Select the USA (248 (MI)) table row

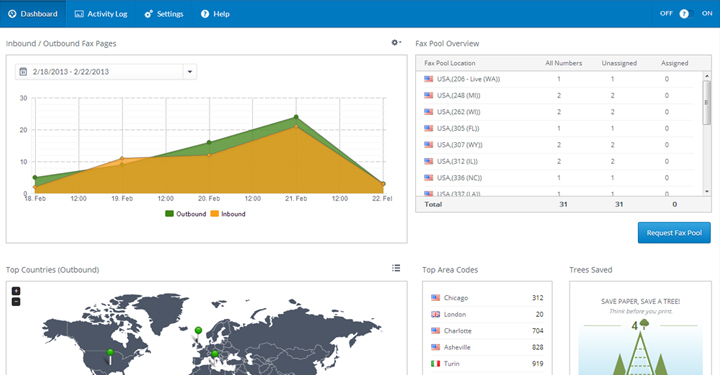558,95
